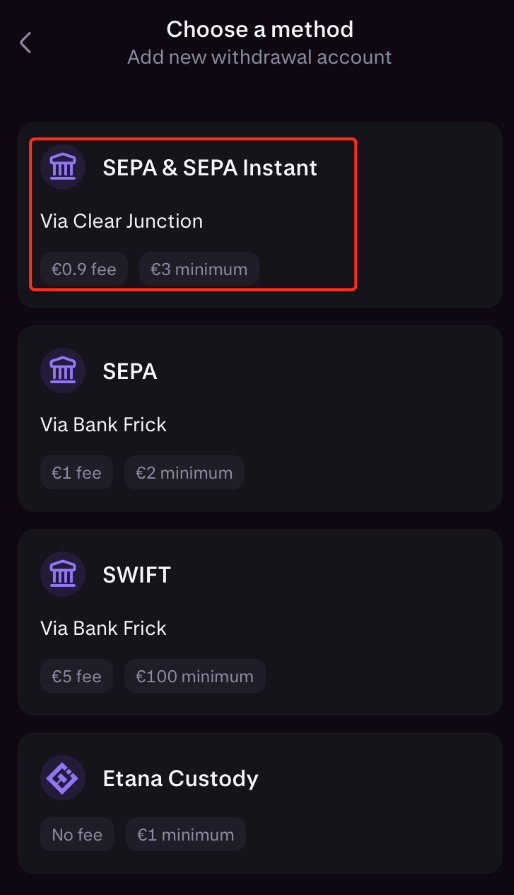Viewport: 514px width, 895px height.
Task: Click the Etana Custody diamond logo icon
Action: coord(63,778)
